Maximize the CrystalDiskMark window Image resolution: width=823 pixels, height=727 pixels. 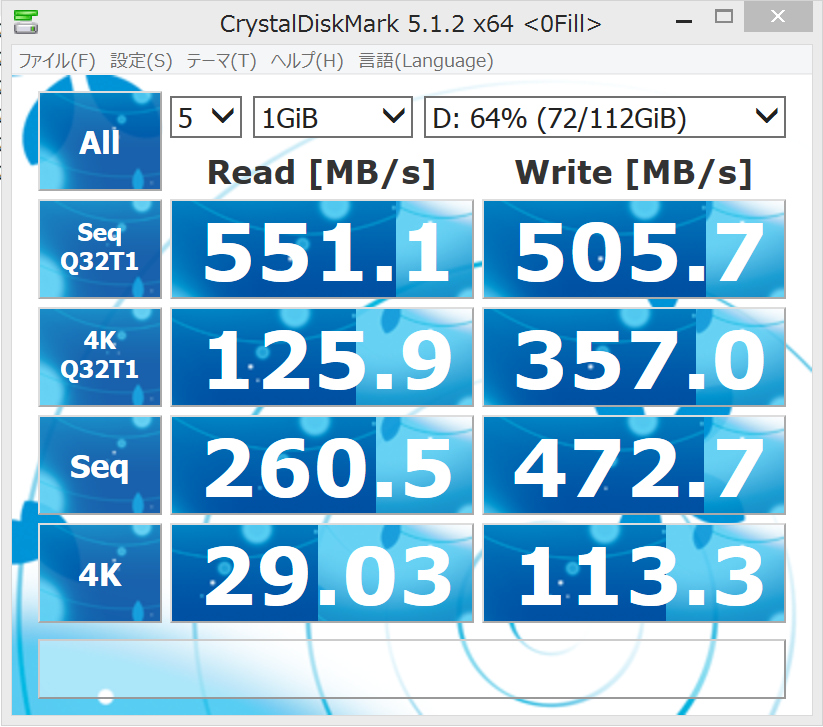coord(724,17)
